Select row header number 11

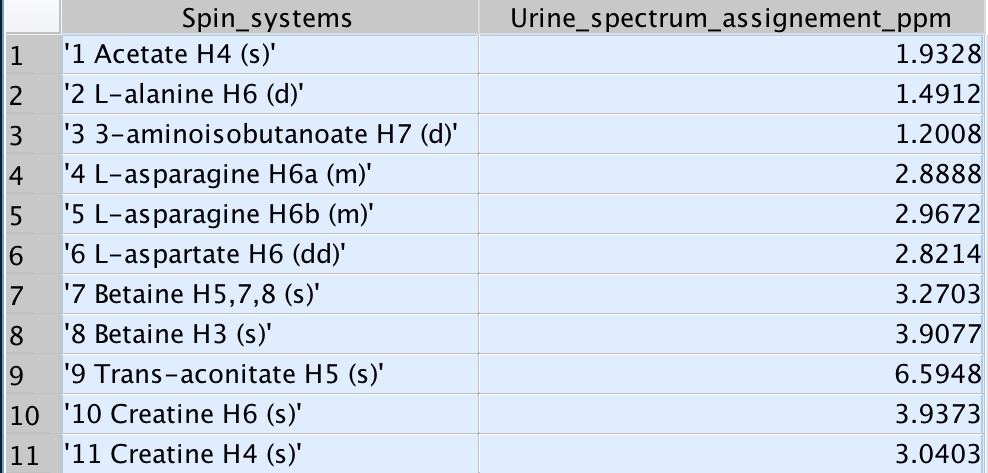(22, 455)
